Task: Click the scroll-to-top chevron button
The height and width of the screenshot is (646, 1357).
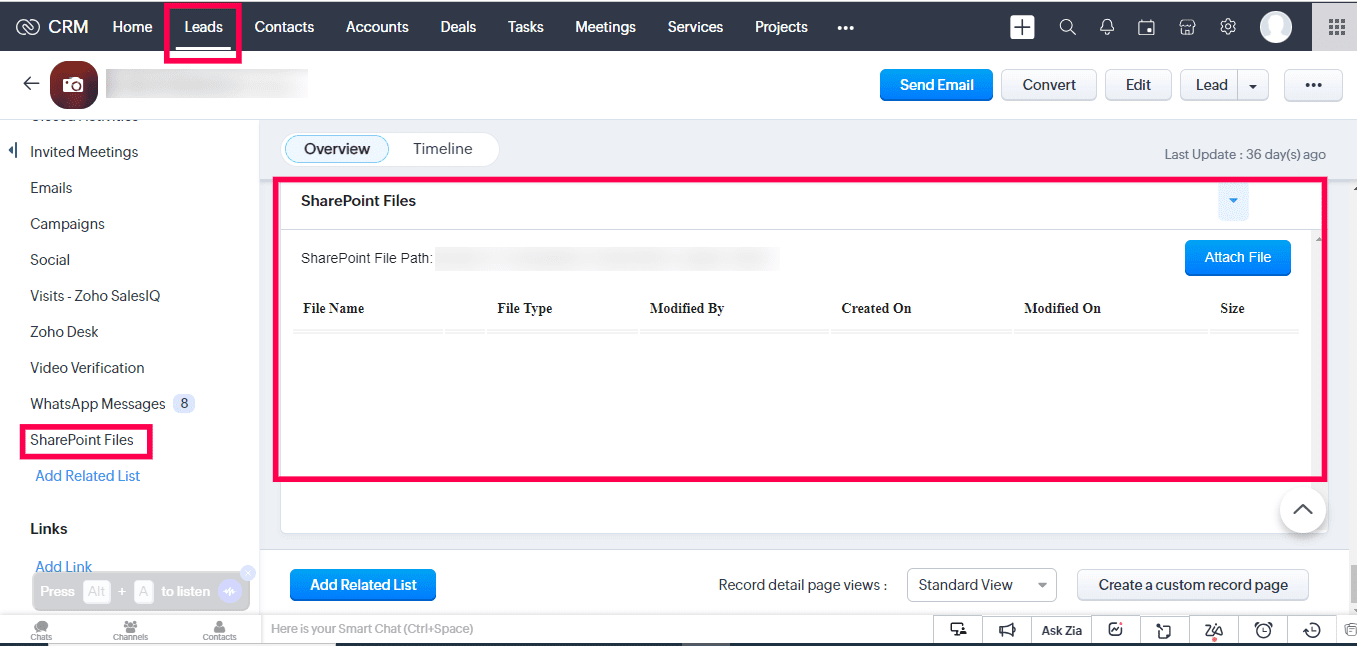Action: tap(1302, 510)
